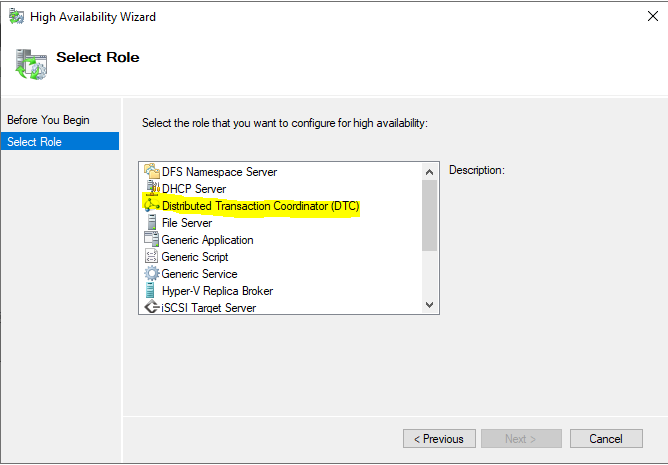Choose DHCP Server from the role list
The image size is (668, 465).
[194, 188]
